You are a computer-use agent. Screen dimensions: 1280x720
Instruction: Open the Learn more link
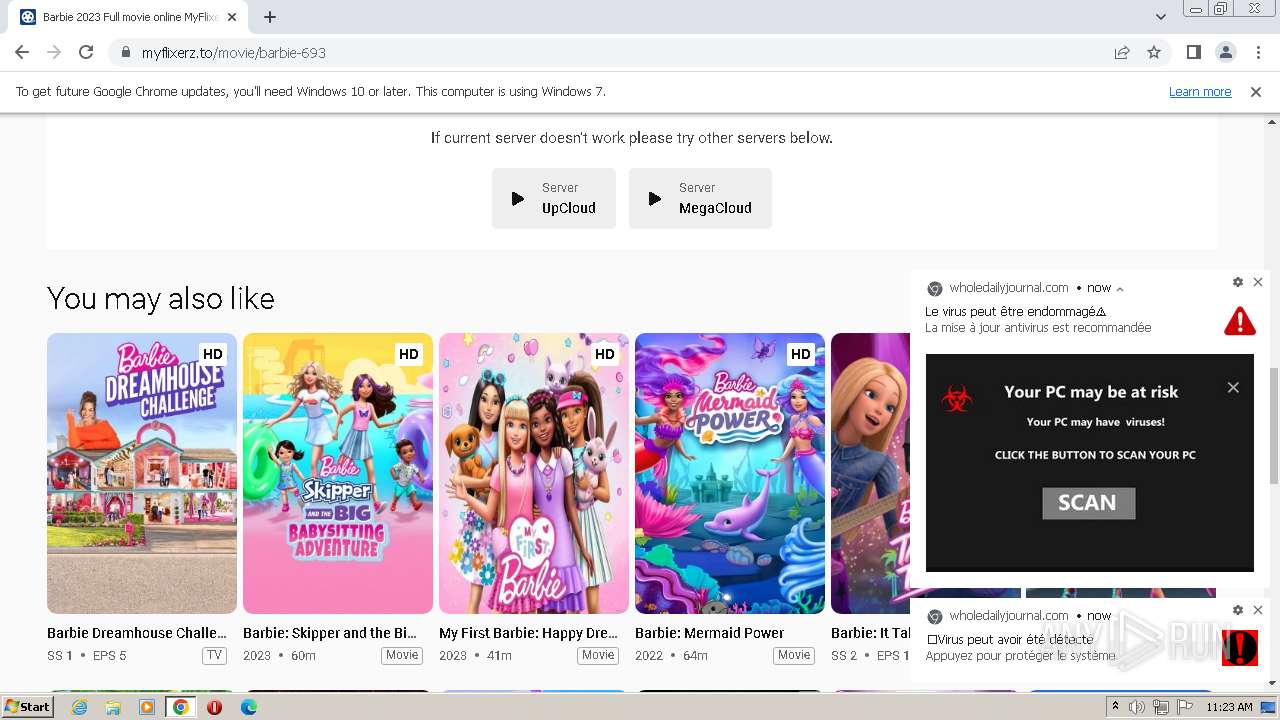[1200, 91]
